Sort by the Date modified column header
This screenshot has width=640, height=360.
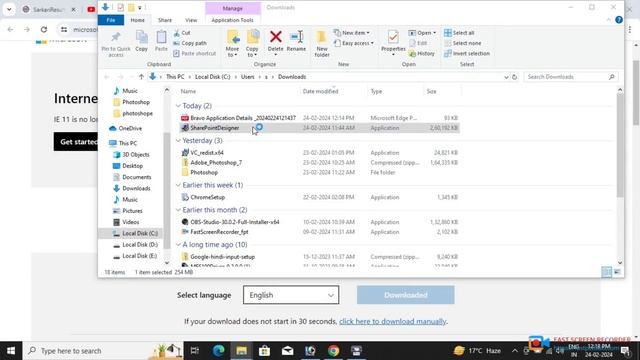(x=320, y=91)
